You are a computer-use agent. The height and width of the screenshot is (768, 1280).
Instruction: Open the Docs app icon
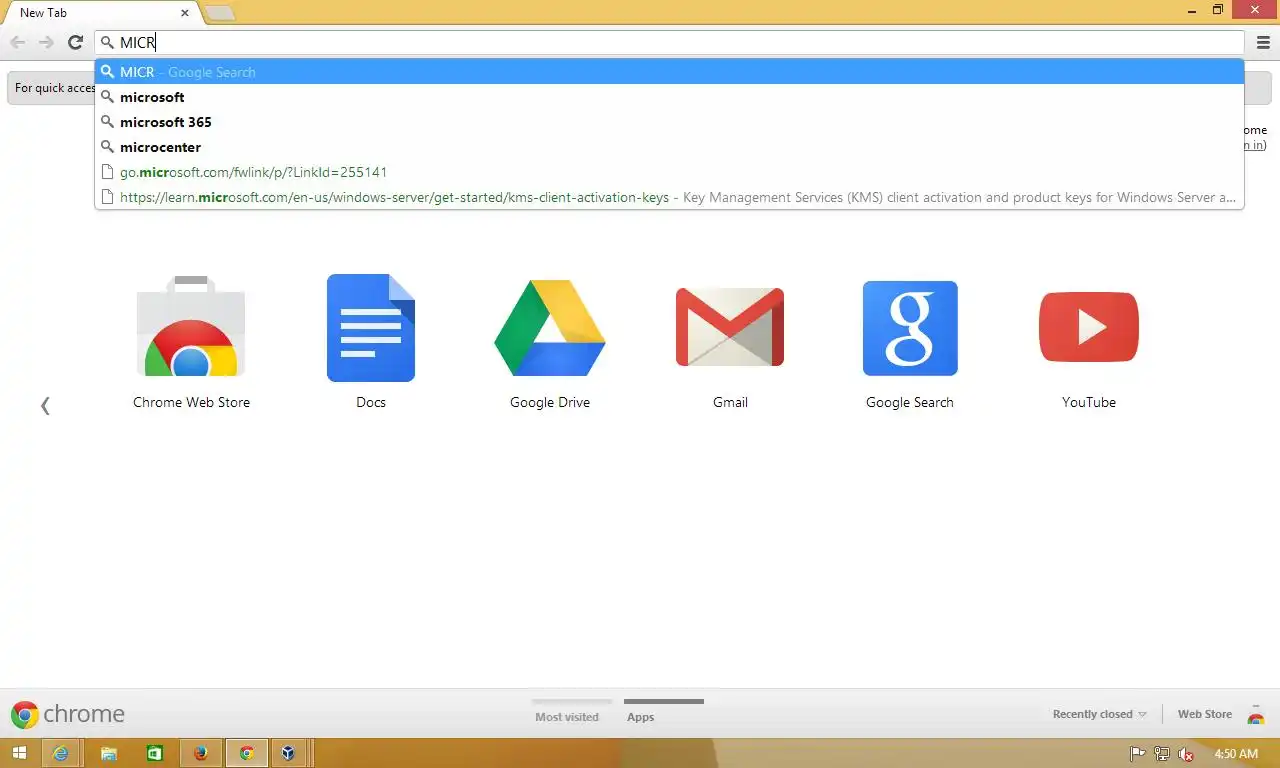[371, 328]
